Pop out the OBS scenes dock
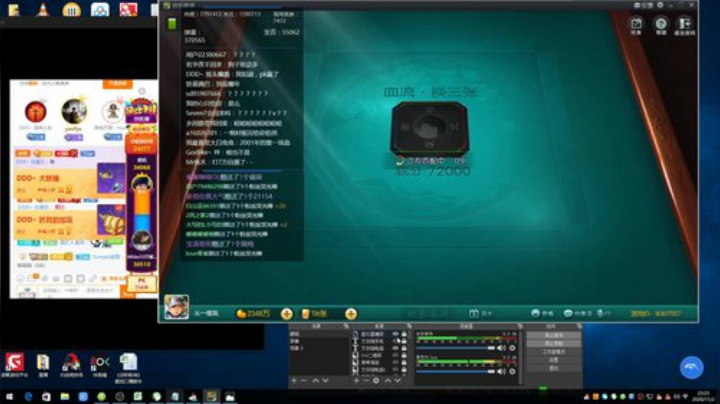This screenshot has width=720, height=404. click(x=345, y=326)
